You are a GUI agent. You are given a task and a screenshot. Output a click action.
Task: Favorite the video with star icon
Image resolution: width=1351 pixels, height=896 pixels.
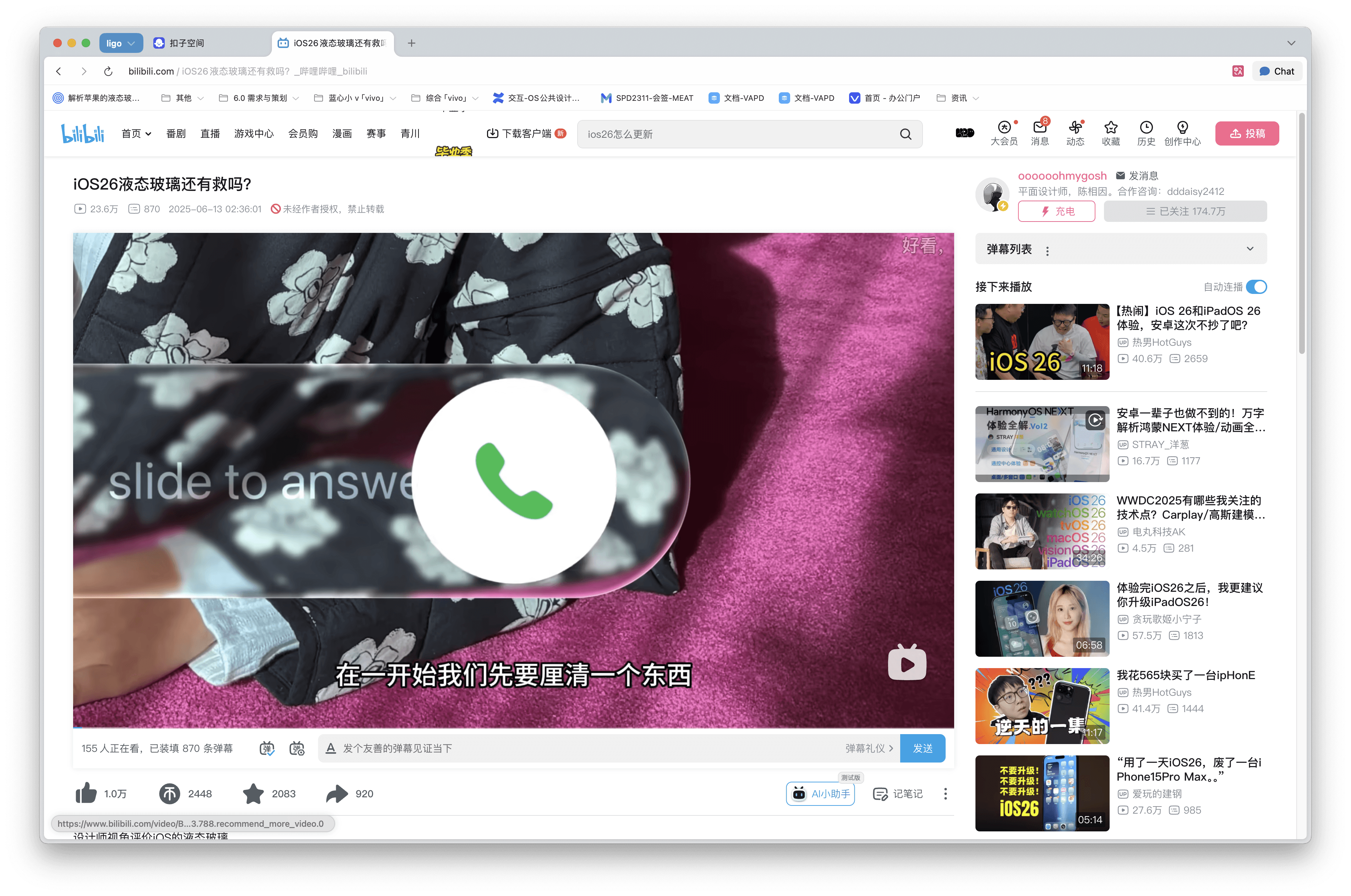point(253,794)
